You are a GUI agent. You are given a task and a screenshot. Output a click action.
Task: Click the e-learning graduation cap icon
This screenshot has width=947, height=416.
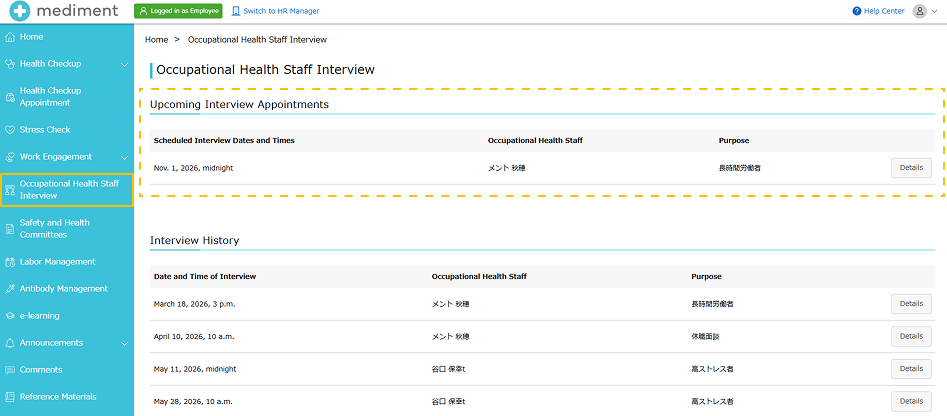click(x=9, y=316)
